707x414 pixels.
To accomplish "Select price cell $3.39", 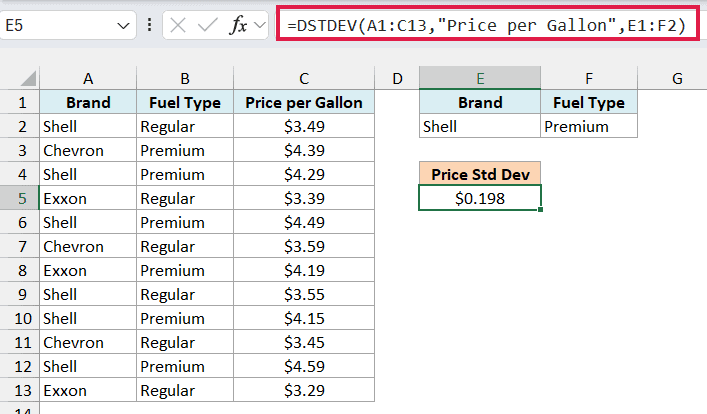I will coord(304,198).
